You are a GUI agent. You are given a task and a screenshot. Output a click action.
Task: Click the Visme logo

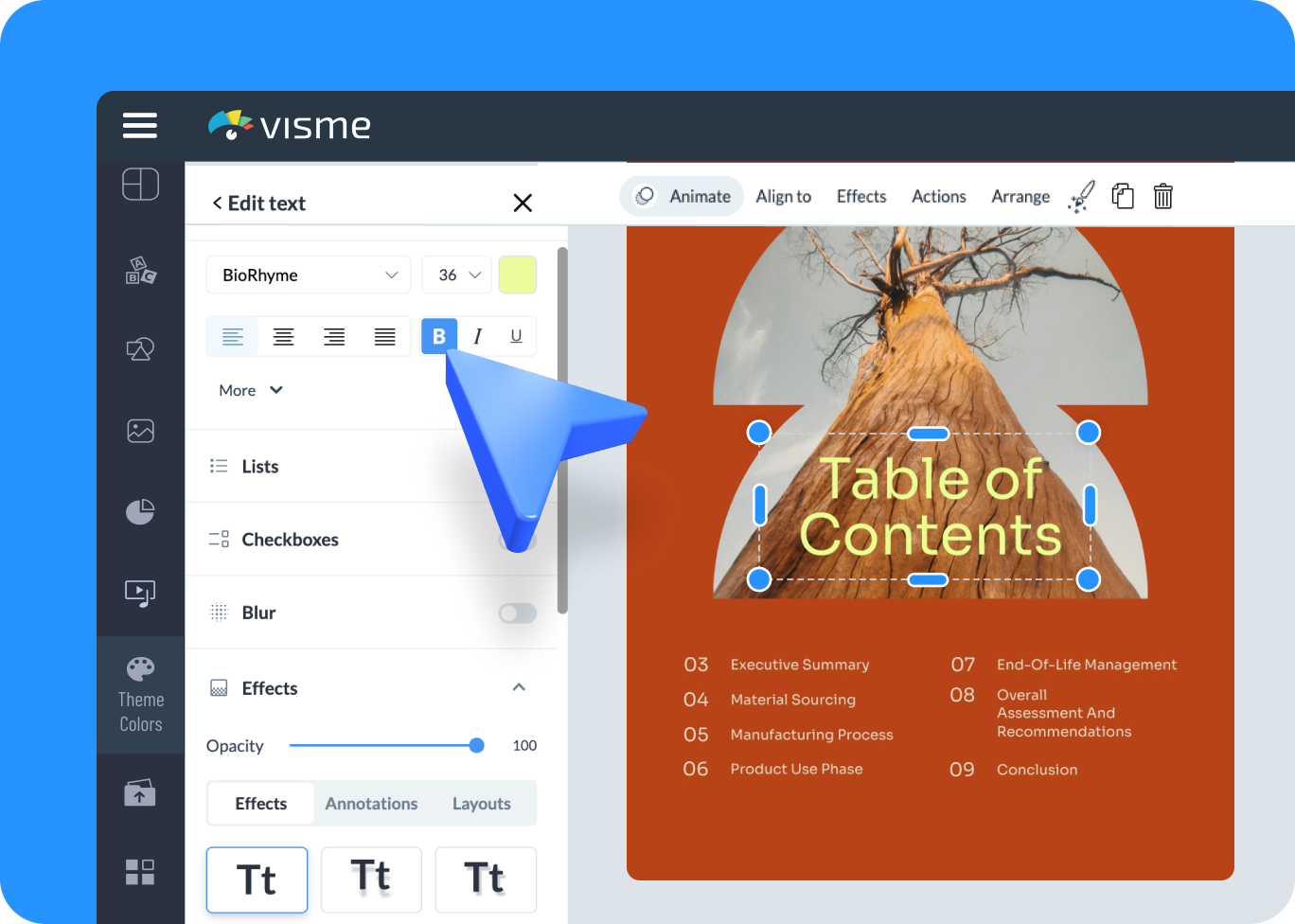290,126
